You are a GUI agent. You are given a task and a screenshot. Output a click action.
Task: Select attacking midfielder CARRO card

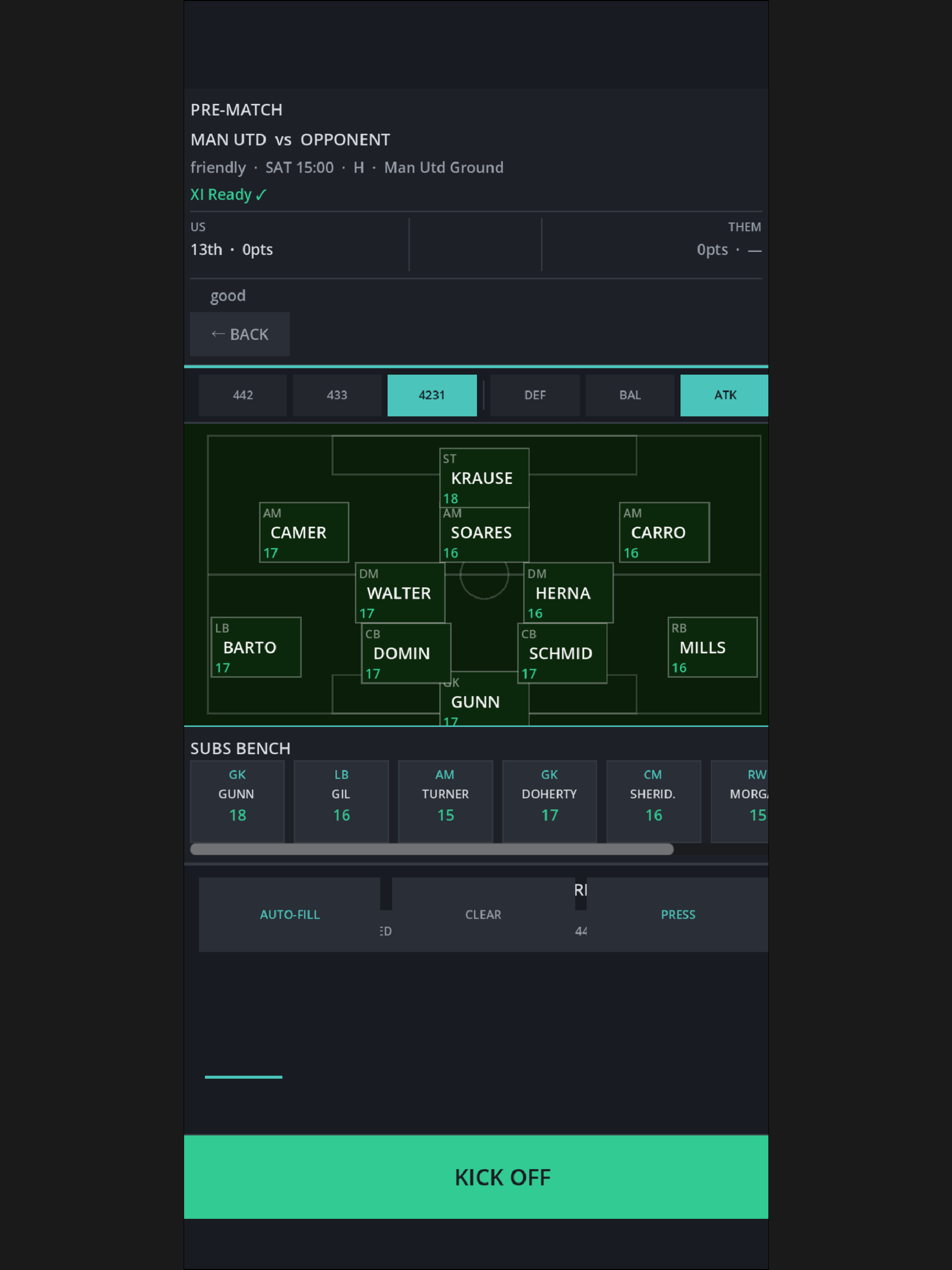pos(665,532)
